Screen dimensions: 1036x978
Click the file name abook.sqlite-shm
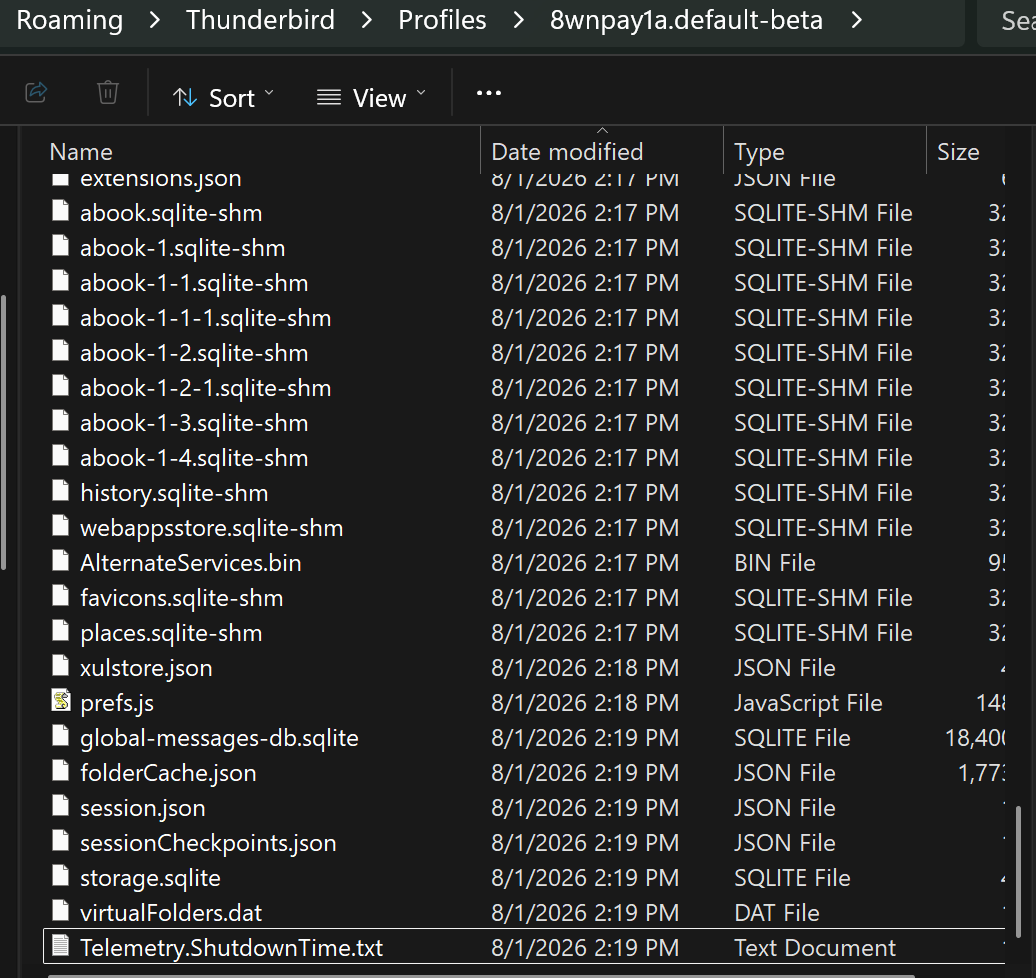(171, 213)
